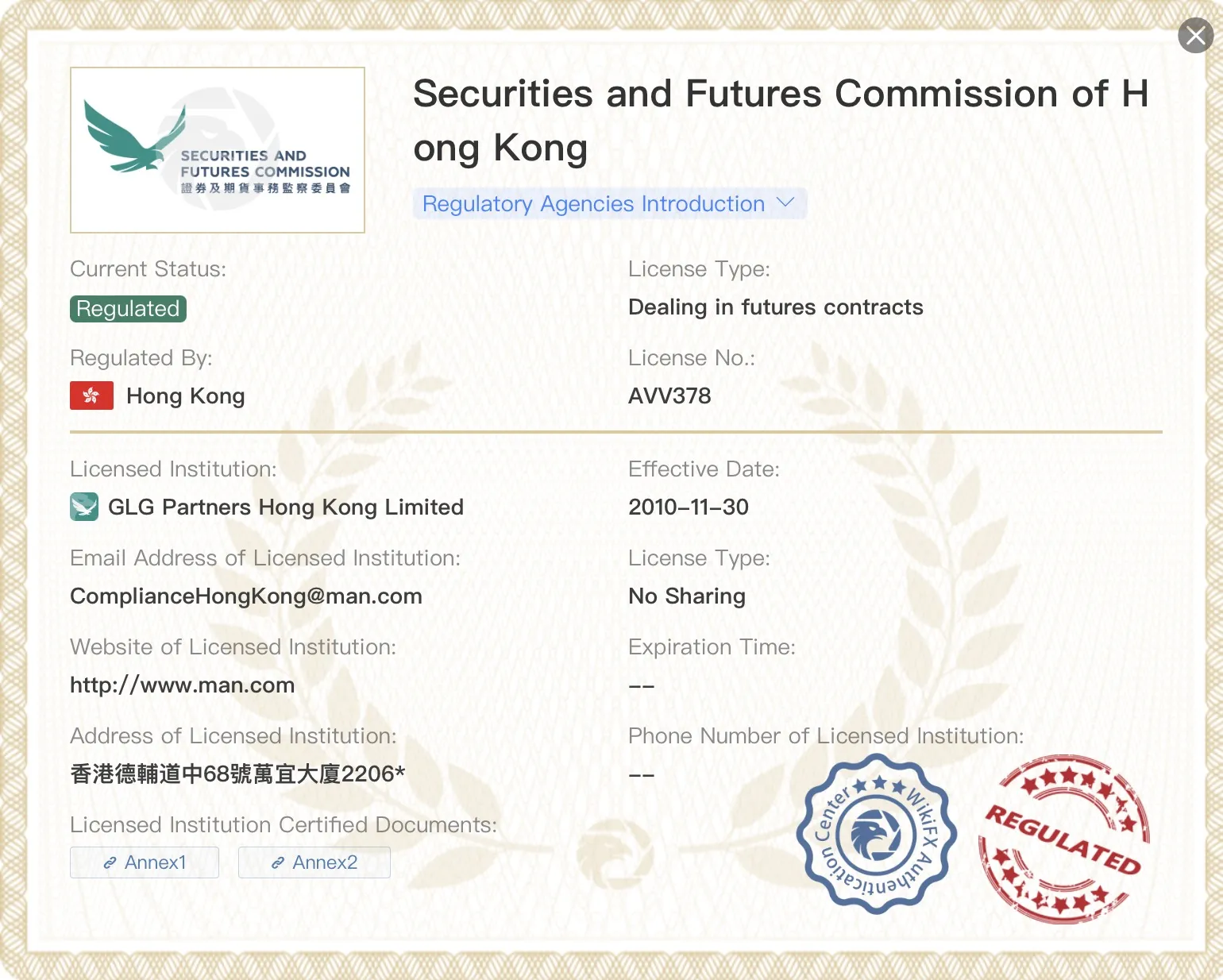This screenshot has height=980, width=1223.
Task: Click the Hong Kong flag icon
Action: pyautogui.click(x=92, y=395)
